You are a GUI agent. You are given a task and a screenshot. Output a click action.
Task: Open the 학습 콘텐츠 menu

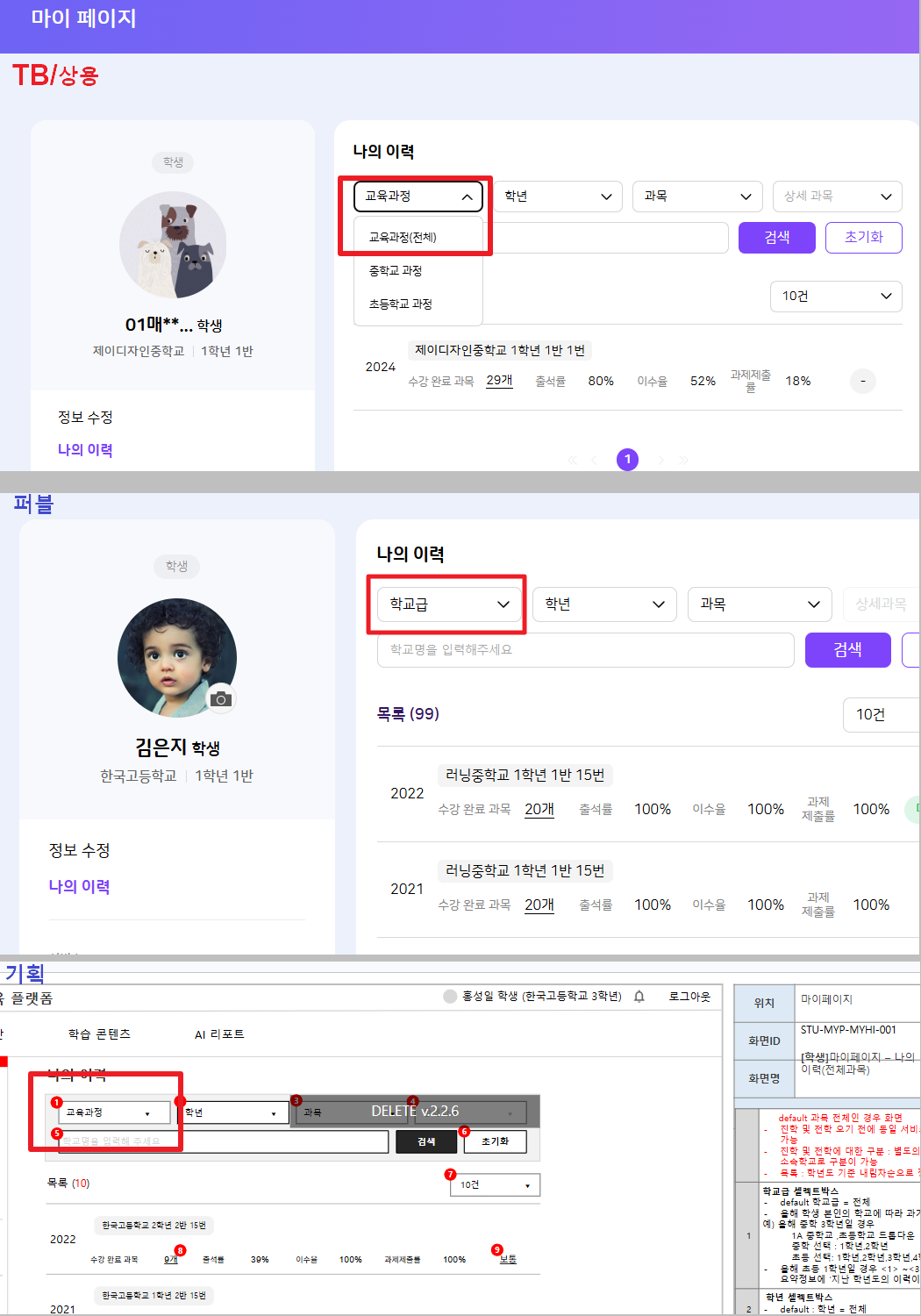point(99,1034)
